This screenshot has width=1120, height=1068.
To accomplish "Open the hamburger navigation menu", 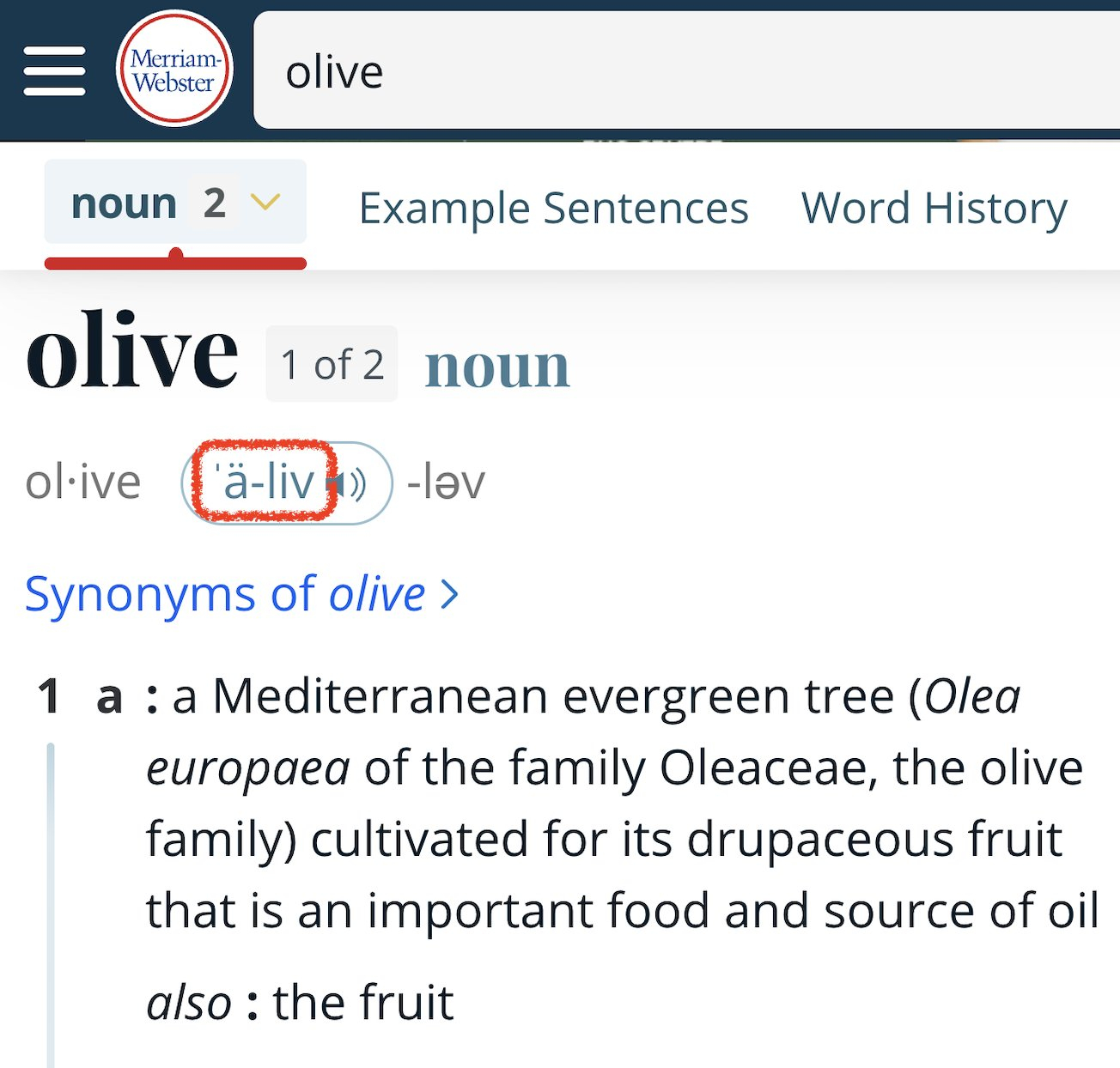I will tap(54, 71).
